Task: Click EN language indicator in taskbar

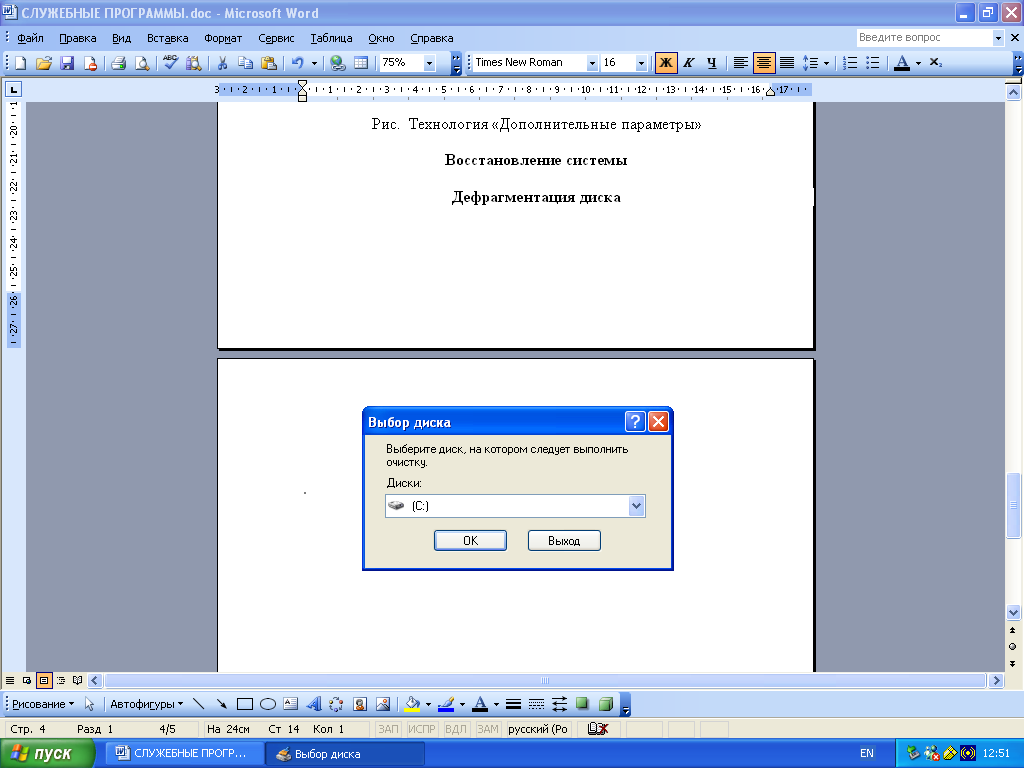Action: click(866, 754)
